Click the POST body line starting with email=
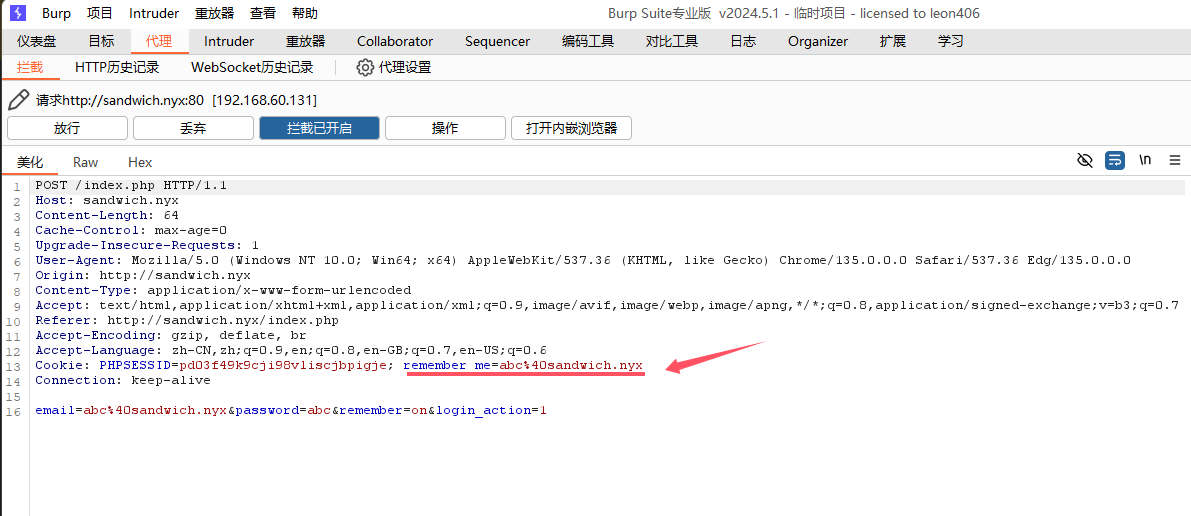The image size is (1191, 516). (x=290, y=411)
